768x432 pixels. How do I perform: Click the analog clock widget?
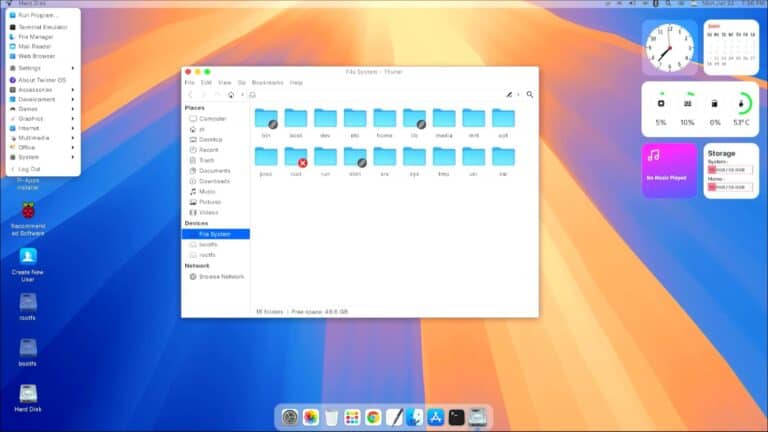(670, 48)
